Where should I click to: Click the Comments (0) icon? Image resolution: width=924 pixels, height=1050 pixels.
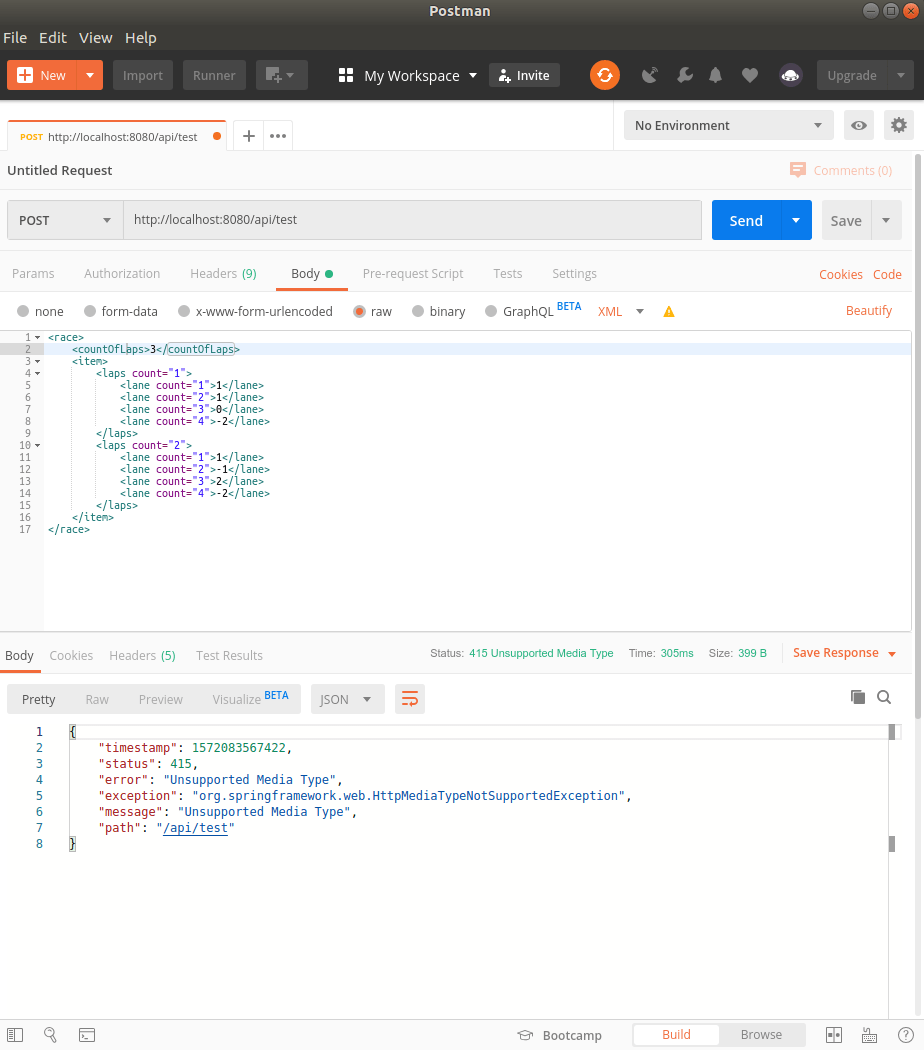797,170
